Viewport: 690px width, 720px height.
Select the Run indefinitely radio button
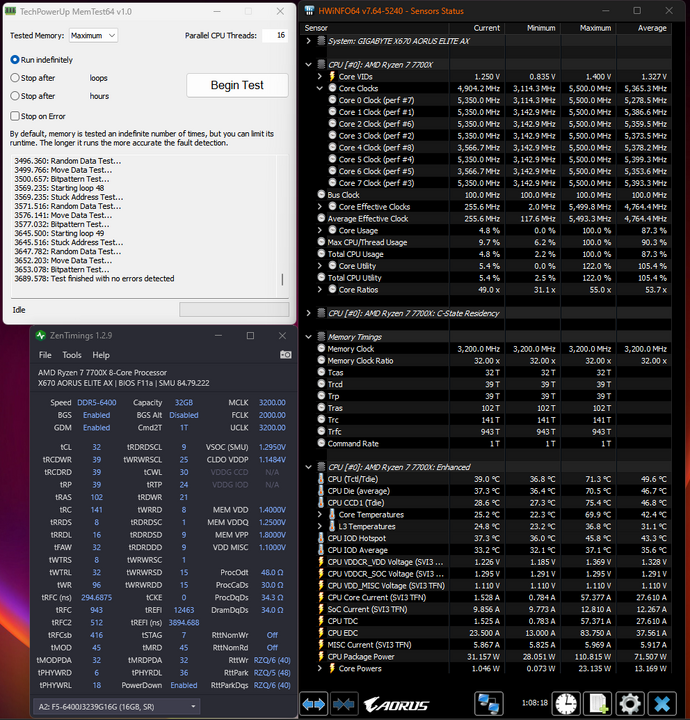pyautogui.click(x=15, y=60)
